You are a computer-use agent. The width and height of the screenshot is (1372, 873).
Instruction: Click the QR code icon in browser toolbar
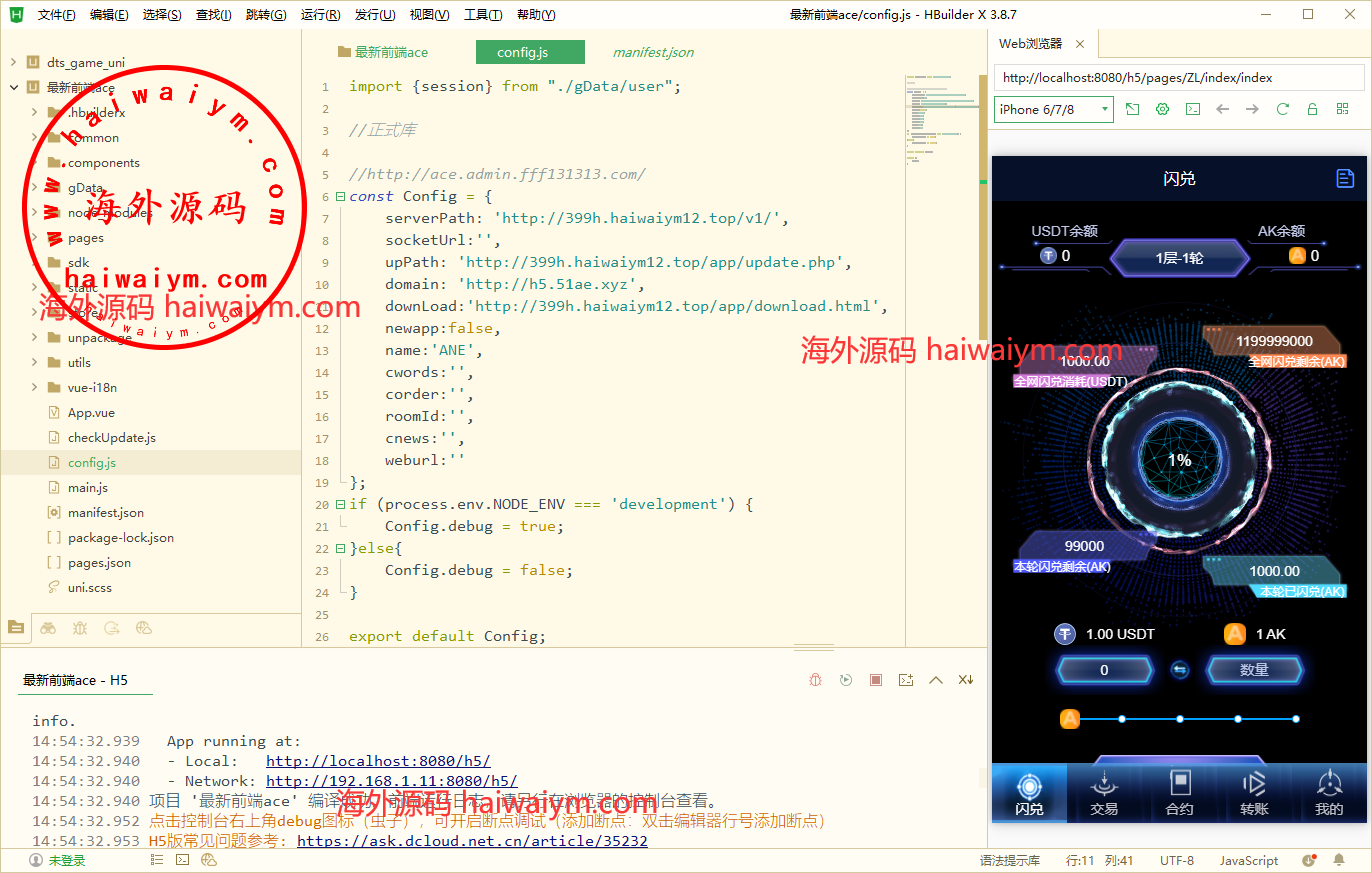tap(1342, 109)
